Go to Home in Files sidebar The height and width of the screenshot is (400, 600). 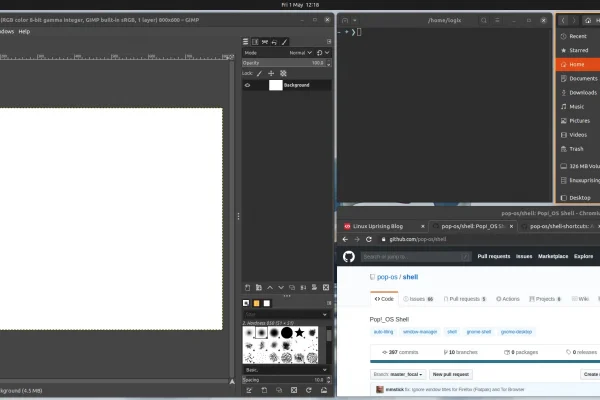pyautogui.click(x=578, y=64)
